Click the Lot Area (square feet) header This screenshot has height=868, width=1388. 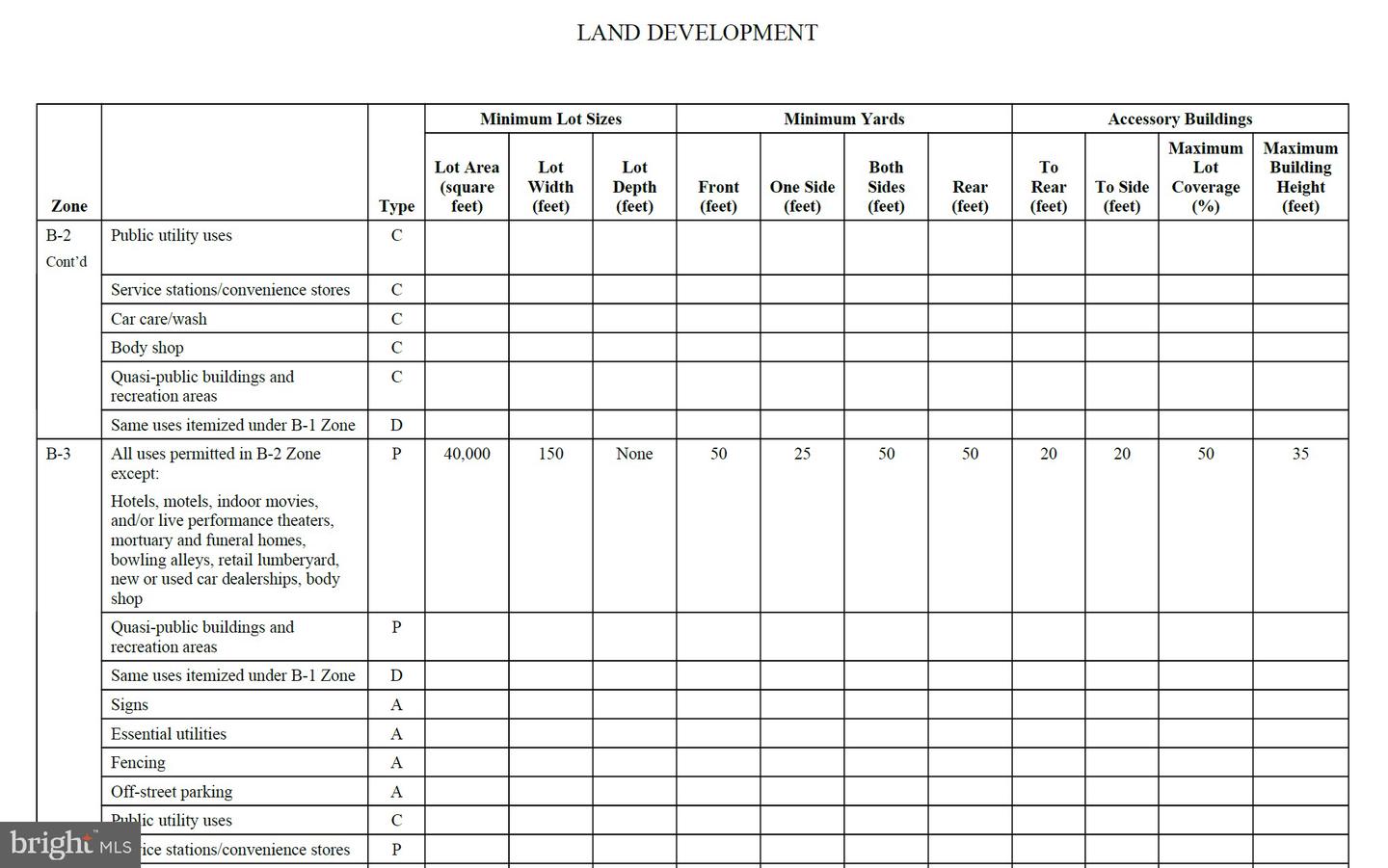pyautogui.click(x=467, y=187)
